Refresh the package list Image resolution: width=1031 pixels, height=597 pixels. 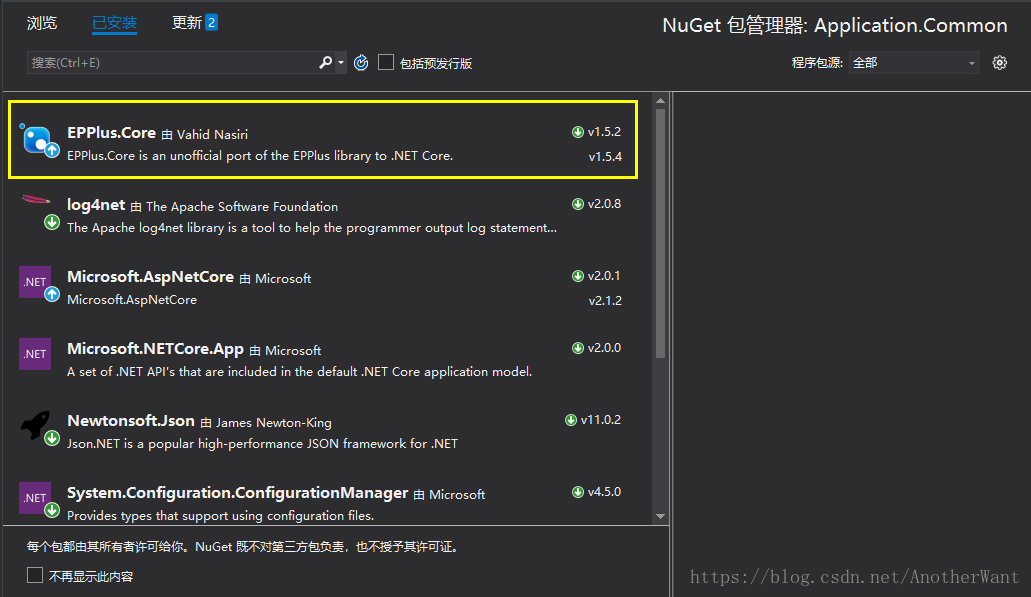pyautogui.click(x=361, y=62)
